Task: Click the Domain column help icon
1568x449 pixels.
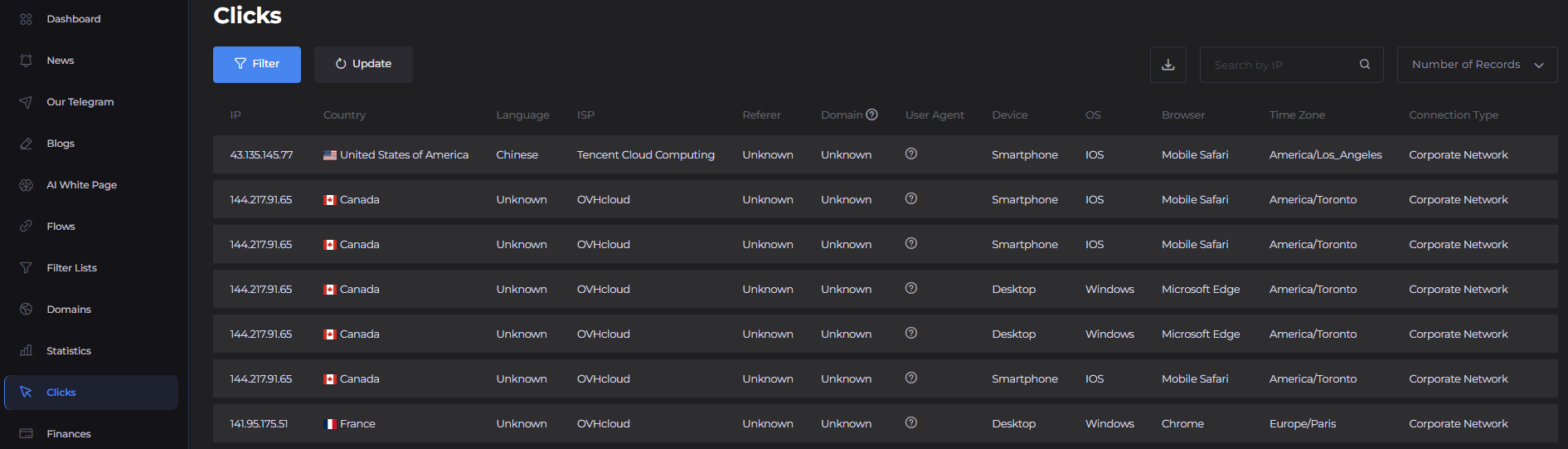Action: tap(871, 115)
